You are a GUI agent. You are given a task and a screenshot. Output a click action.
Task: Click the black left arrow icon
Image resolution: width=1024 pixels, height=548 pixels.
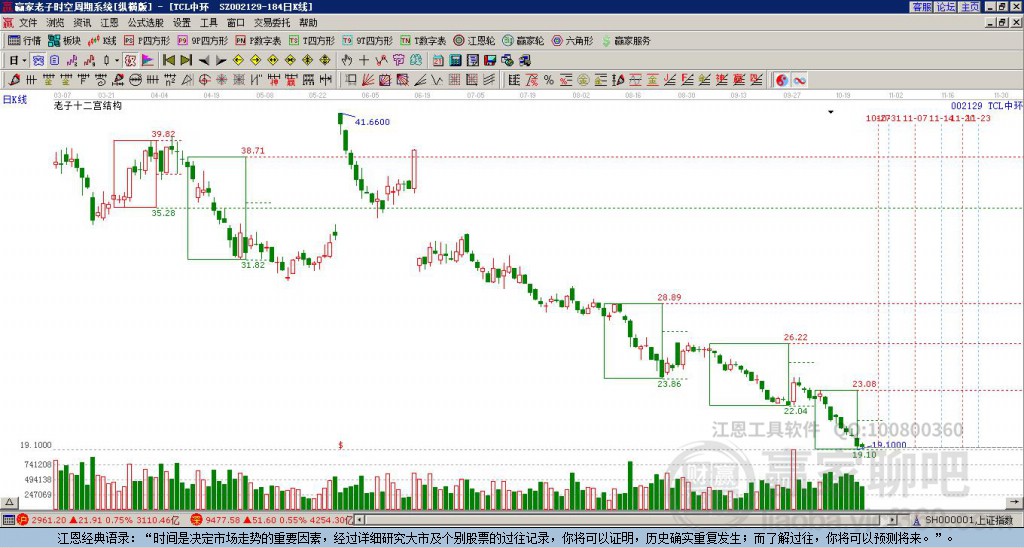(204, 61)
